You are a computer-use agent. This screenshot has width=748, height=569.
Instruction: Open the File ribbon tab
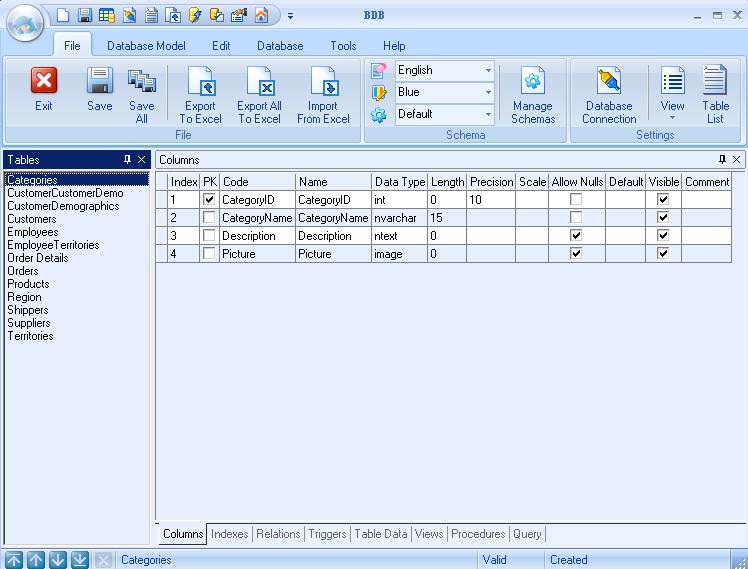[x=72, y=46]
